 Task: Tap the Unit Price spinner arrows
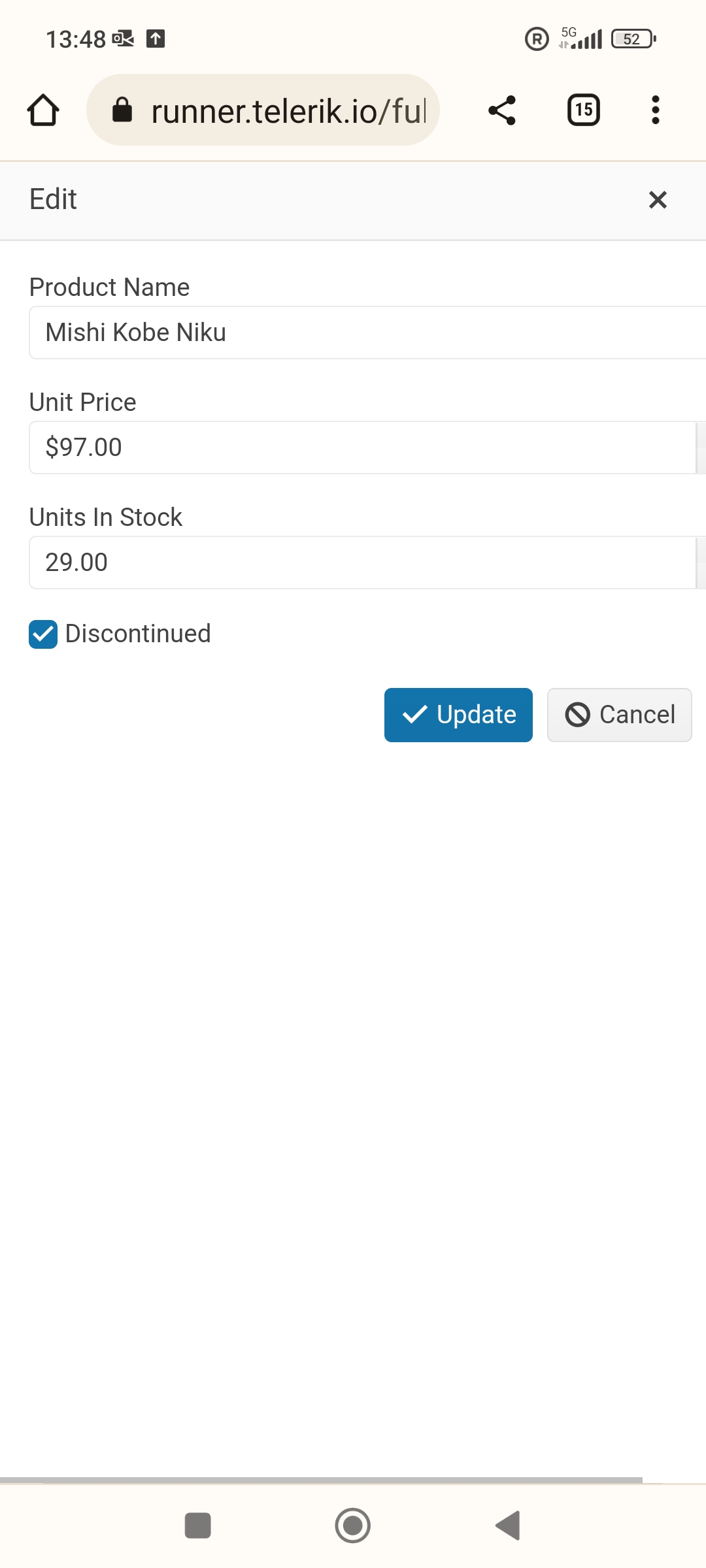701,448
